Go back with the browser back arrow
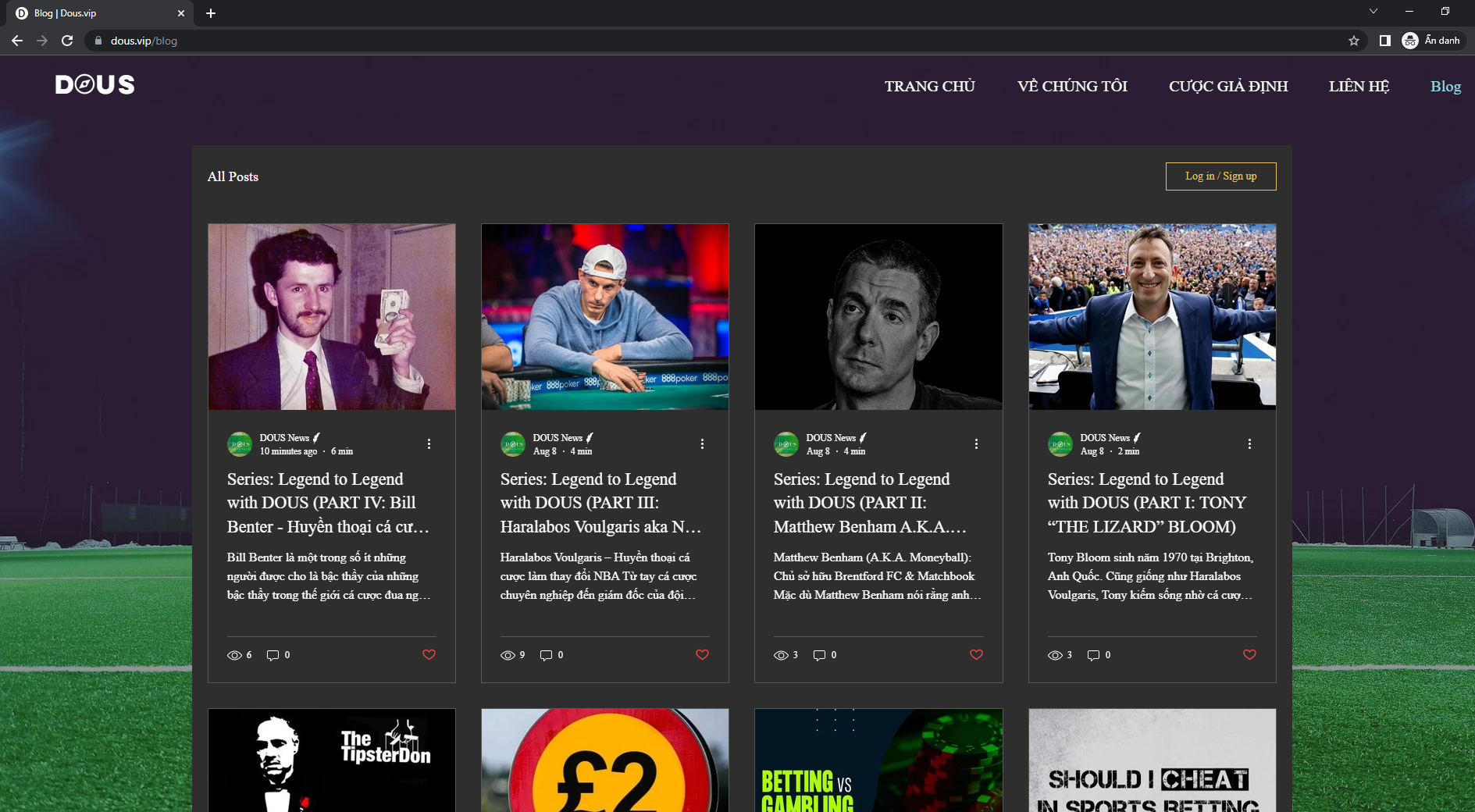The image size is (1475, 812). 17,41
